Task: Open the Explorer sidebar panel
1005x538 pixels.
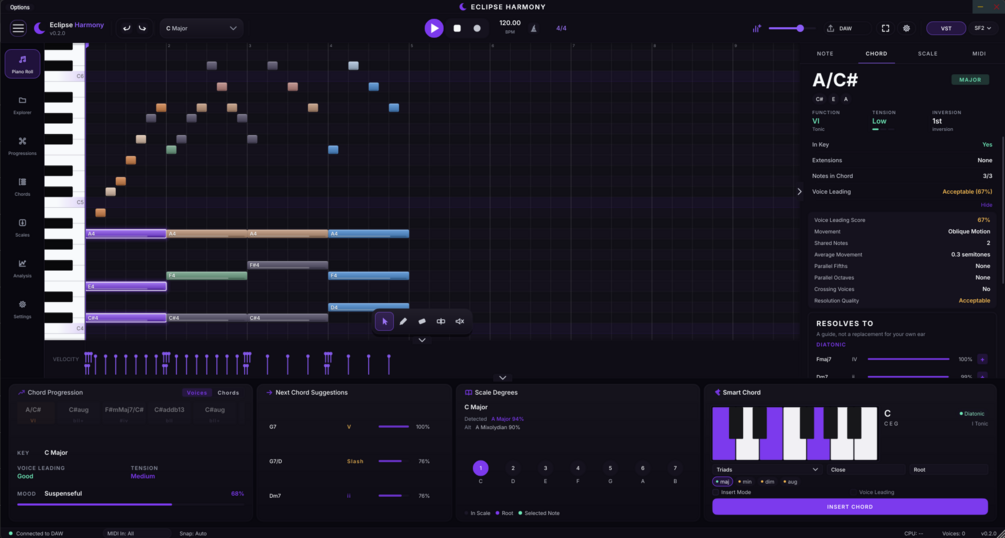Action: tap(22, 105)
